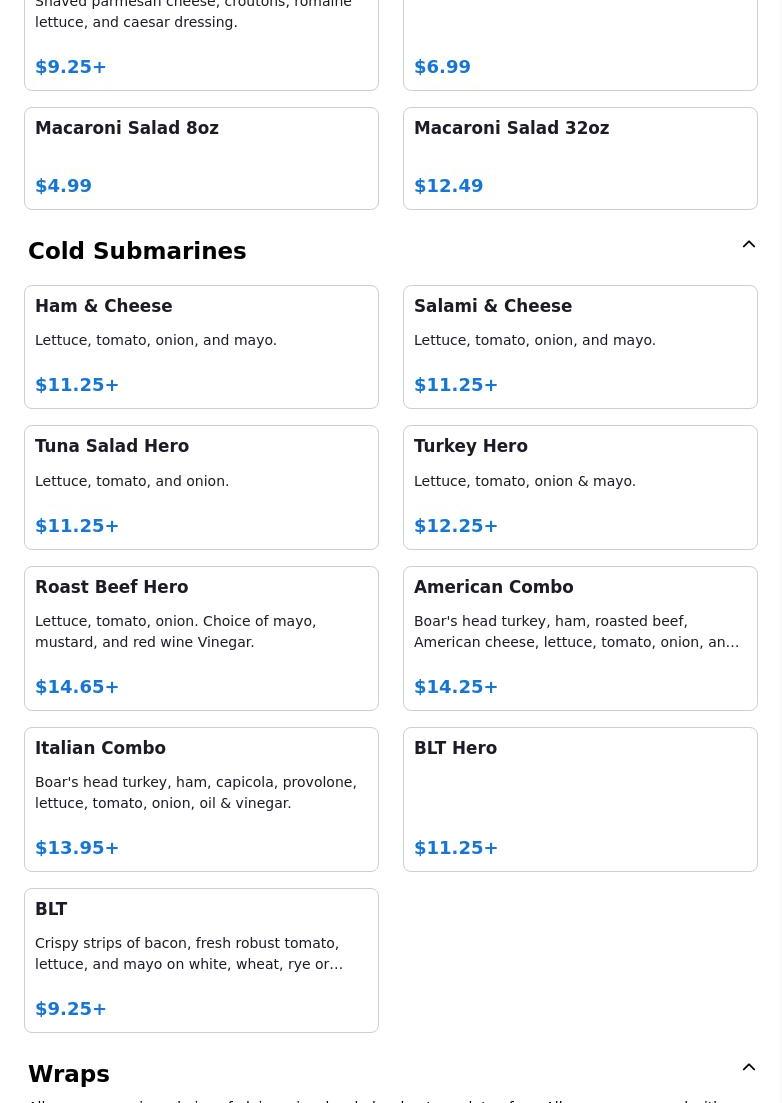Select the Salami & Cheese submarine
Image resolution: width=782 pixels, height=1103 pixels.
[x=580, y=346]
